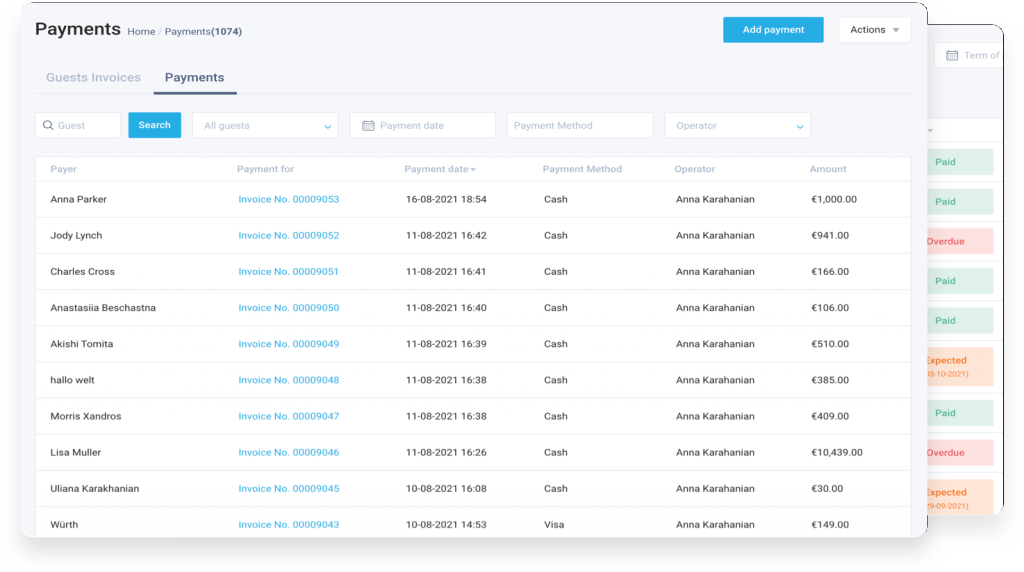Select the Payments tab
Image resolution: width=1024 pixels, height=572 pixels.
194,78
